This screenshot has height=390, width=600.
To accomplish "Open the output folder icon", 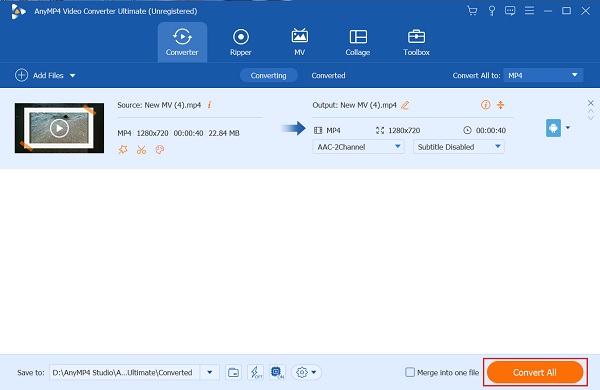I will pos(233,372).
